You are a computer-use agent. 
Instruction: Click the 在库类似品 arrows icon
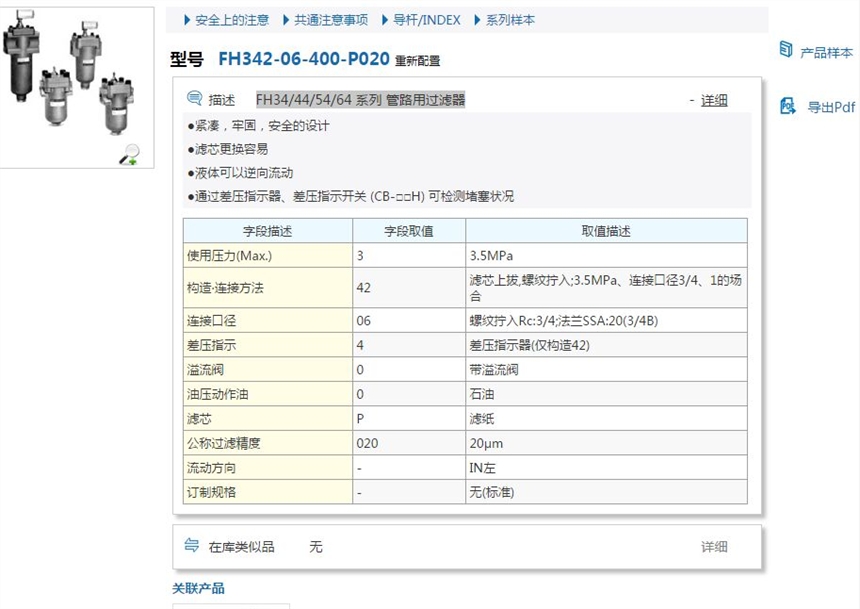point(192,546)
